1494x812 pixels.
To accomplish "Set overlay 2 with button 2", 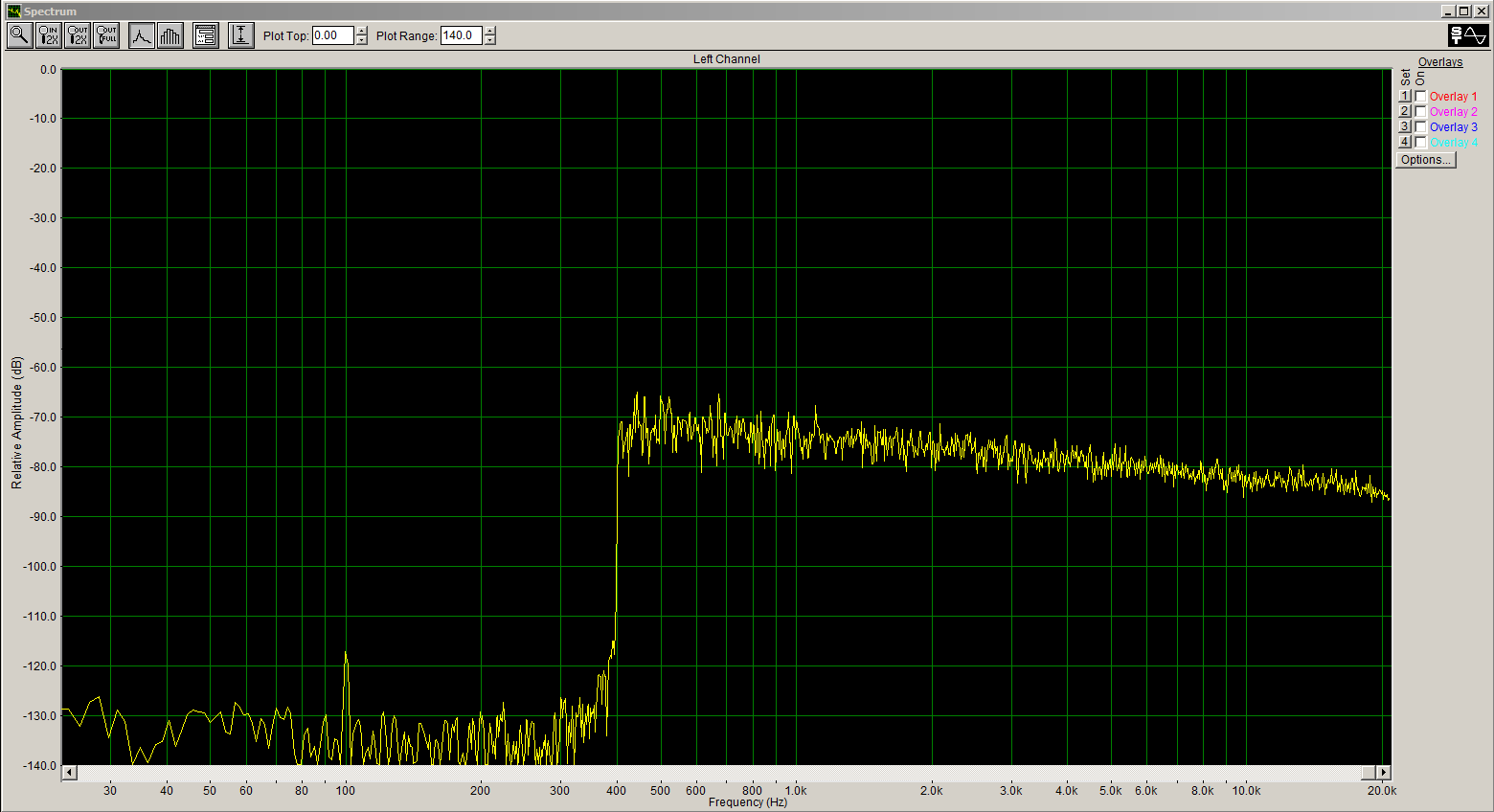I will pos(1405,112).
